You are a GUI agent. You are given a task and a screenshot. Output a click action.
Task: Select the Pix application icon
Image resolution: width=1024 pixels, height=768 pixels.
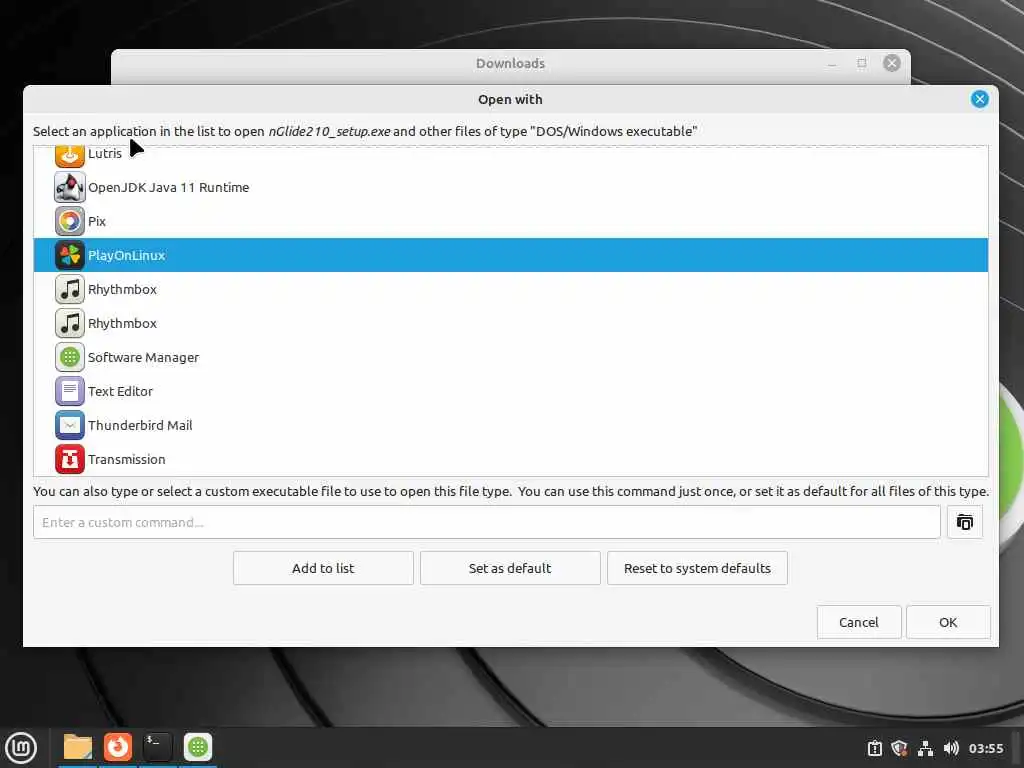coord(69,221)
